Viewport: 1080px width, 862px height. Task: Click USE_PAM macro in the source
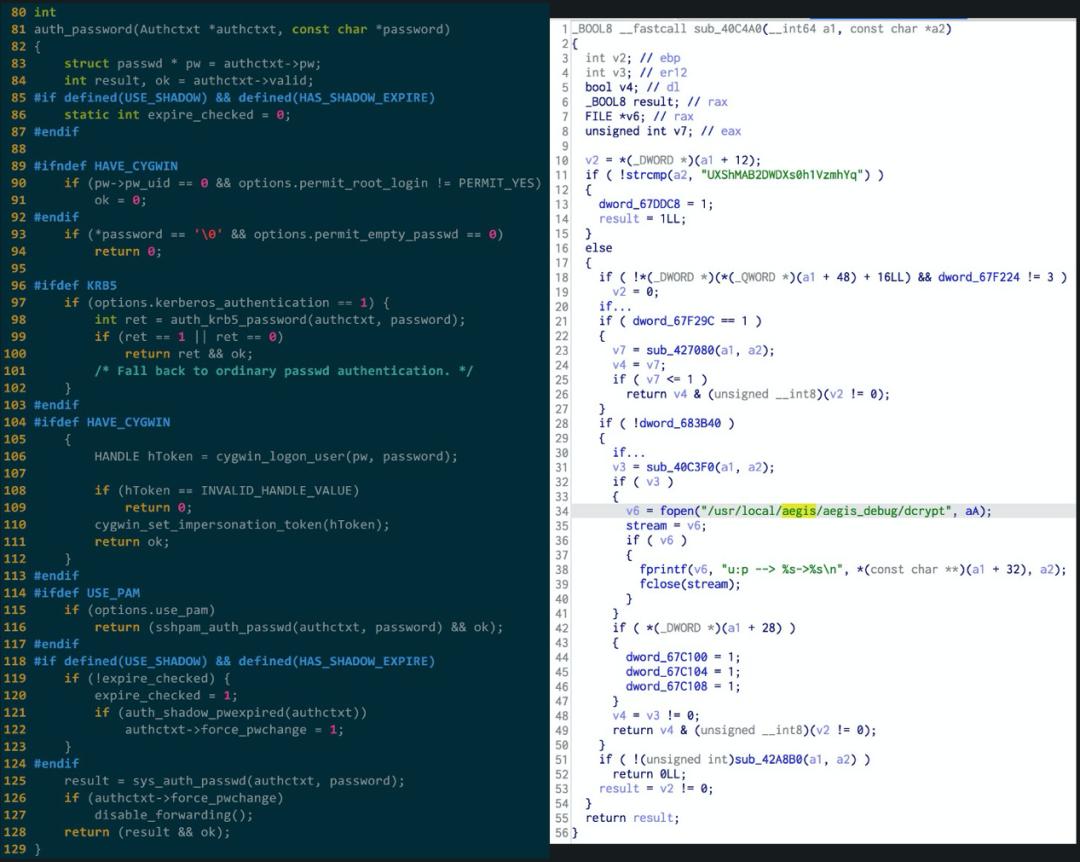[x=113, y=593]
